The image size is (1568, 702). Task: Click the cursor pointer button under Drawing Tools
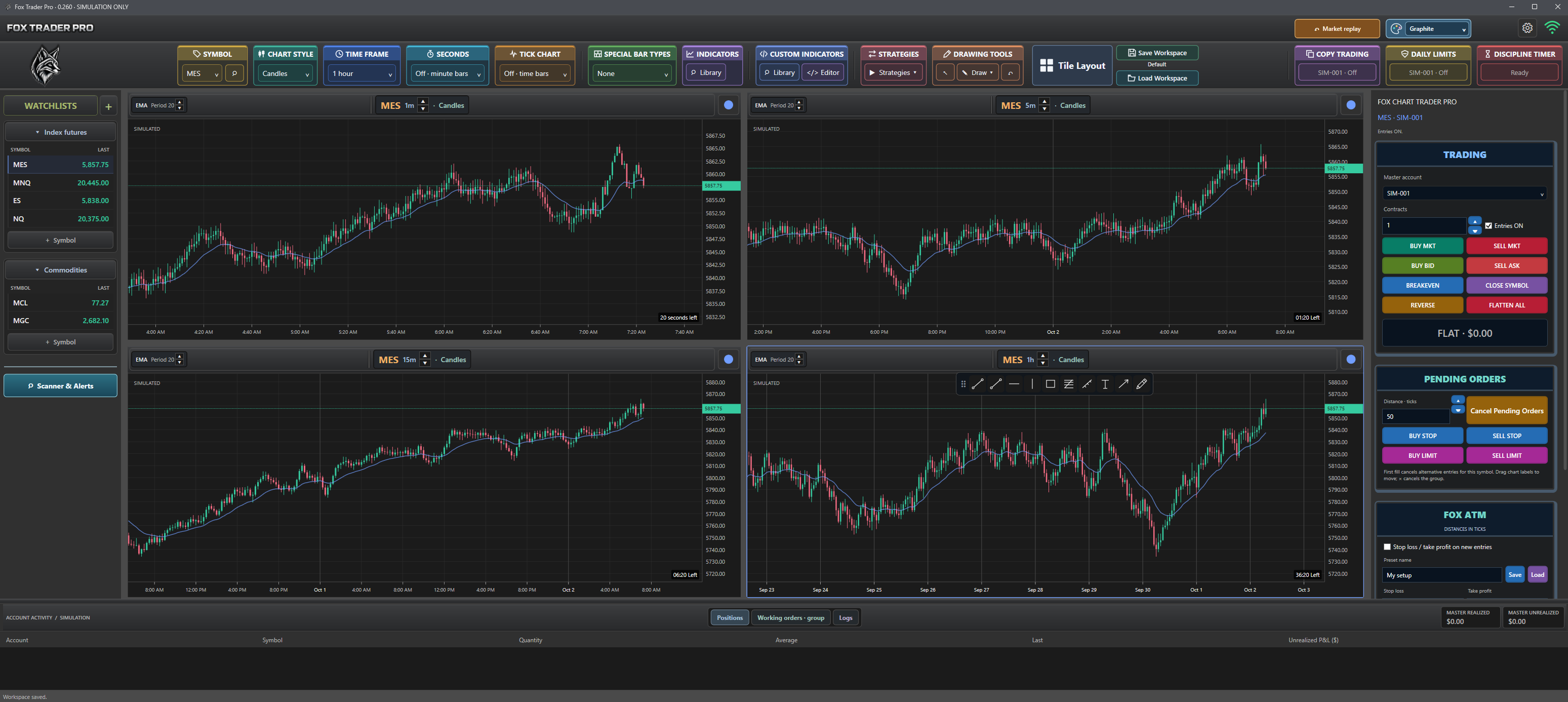(x=945, y=72)
